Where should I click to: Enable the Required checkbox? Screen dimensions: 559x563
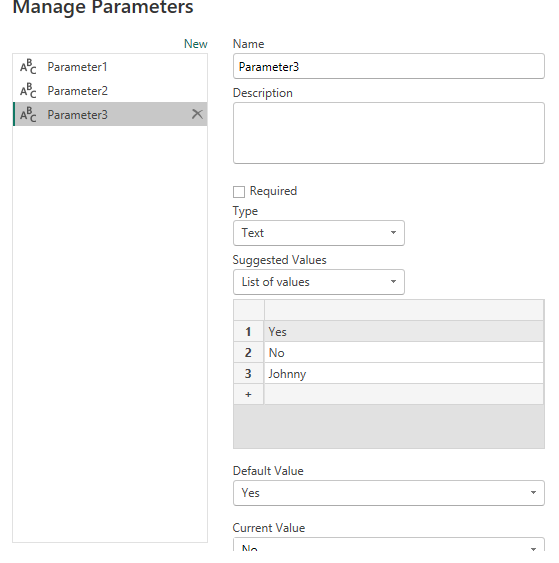pos(239,192)
